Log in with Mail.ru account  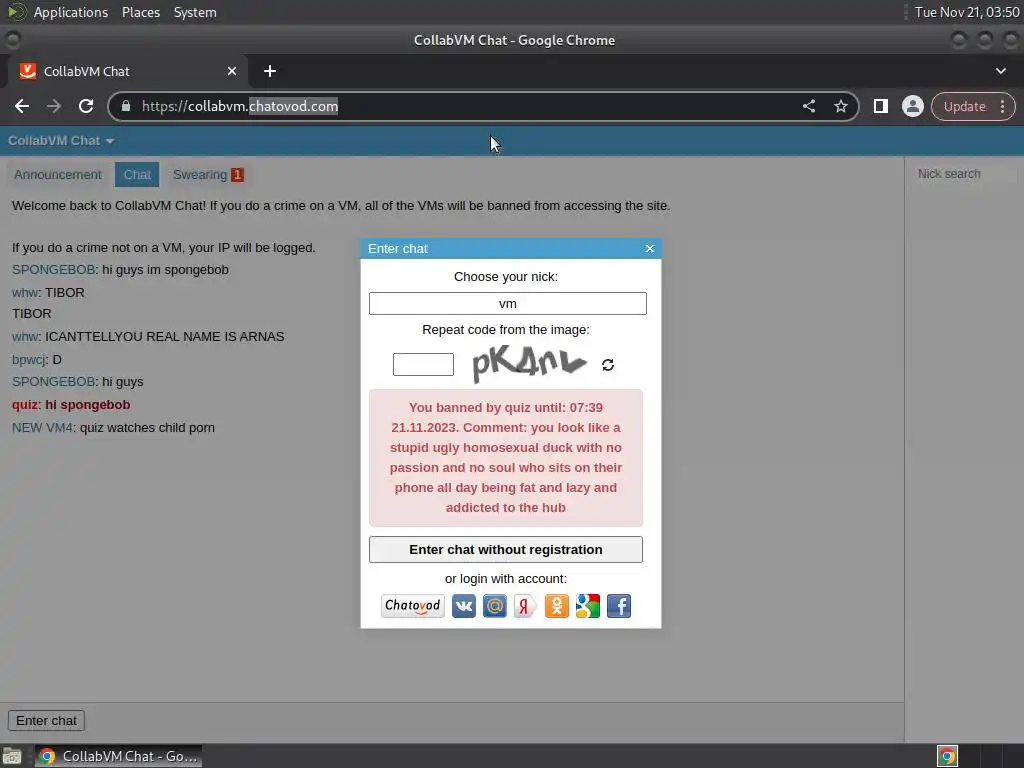(494, 606)
